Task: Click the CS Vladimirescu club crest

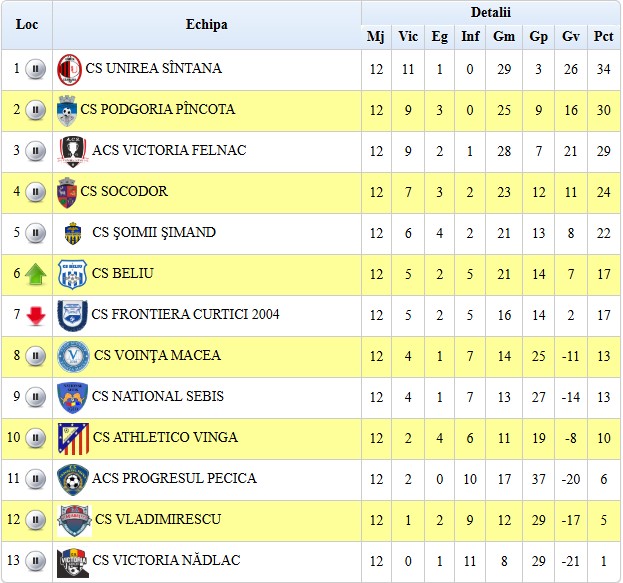Action: 72,520
